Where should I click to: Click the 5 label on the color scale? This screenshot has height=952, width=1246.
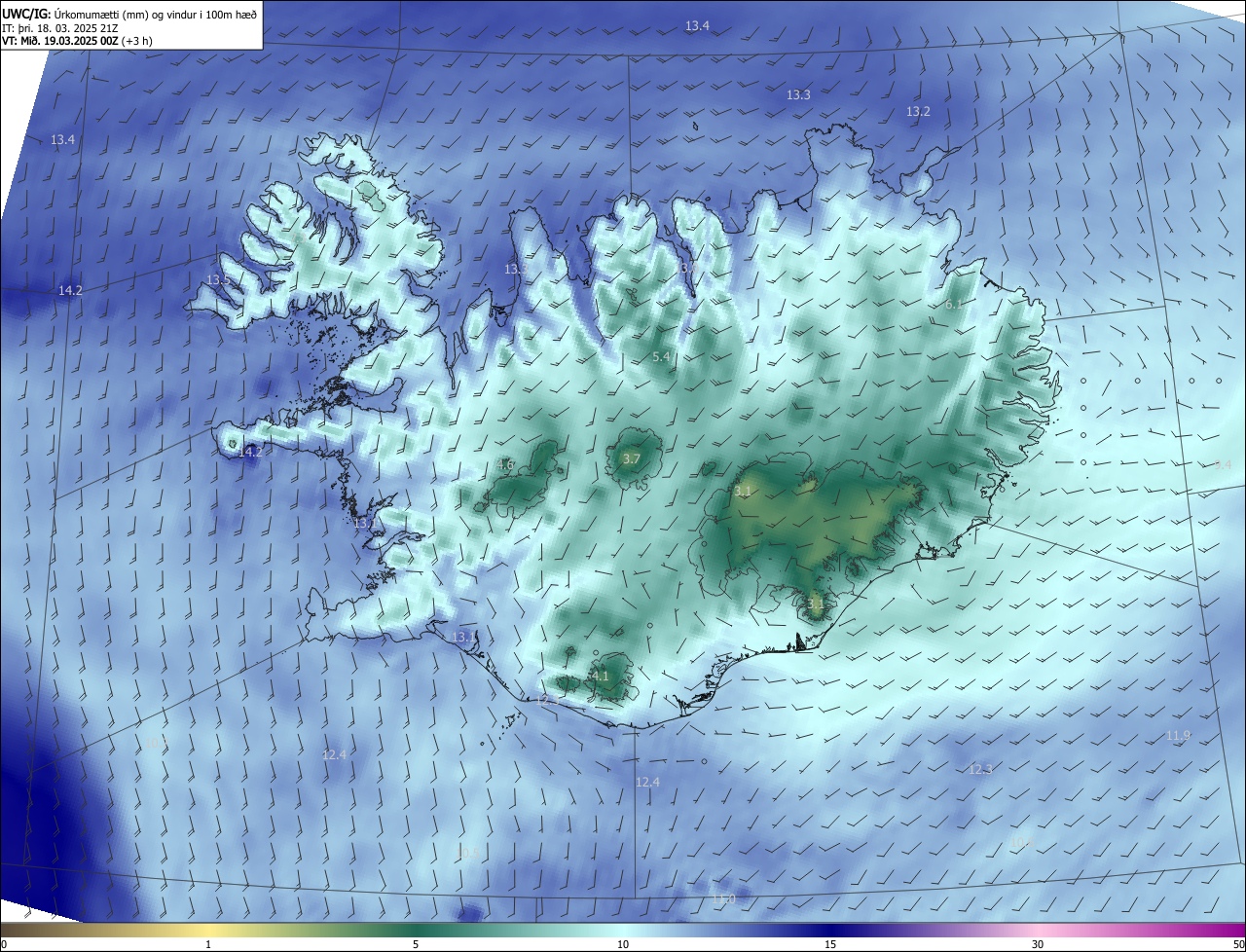coord(416,944)
